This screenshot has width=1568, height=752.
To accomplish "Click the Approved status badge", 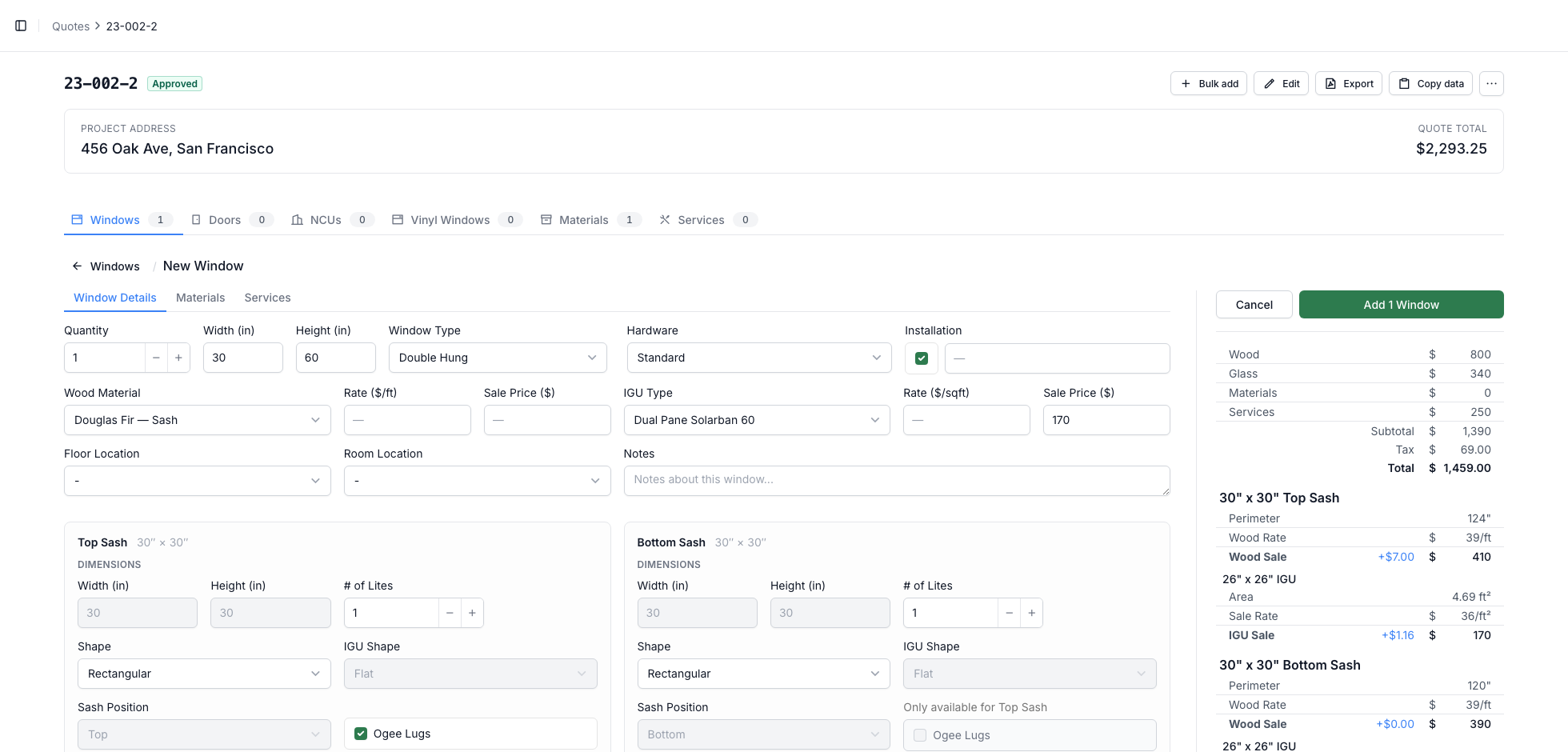I will coord(175,84).
